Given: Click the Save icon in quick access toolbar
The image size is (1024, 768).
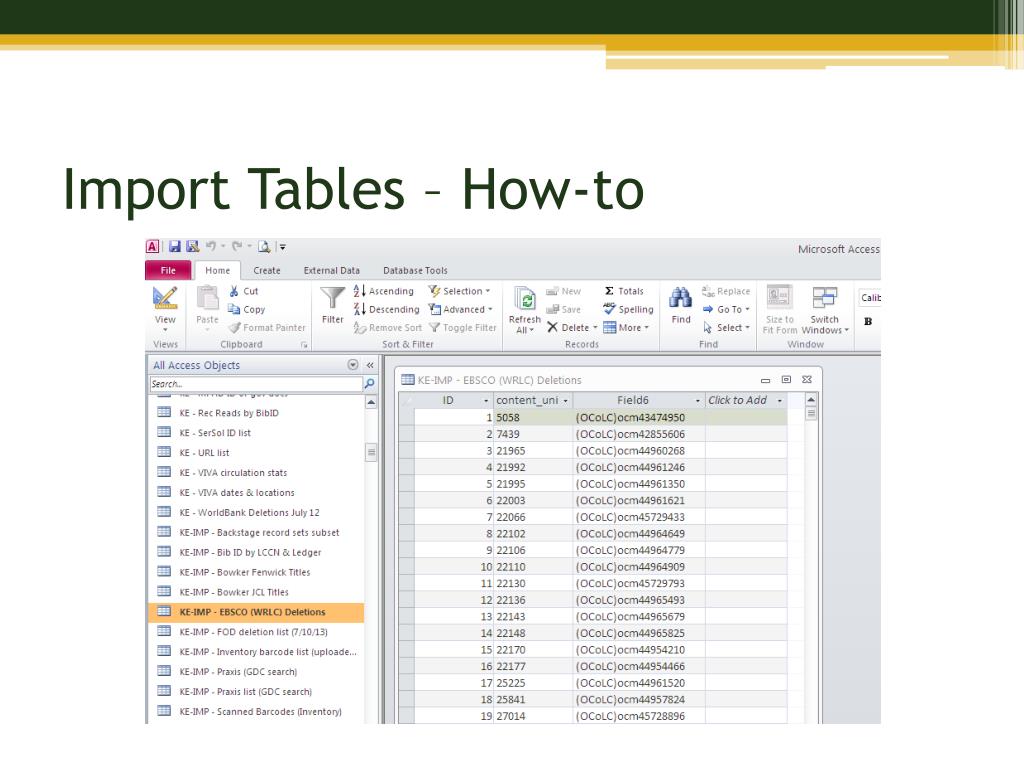Looking at the screenshot, I should pos(174,246).
